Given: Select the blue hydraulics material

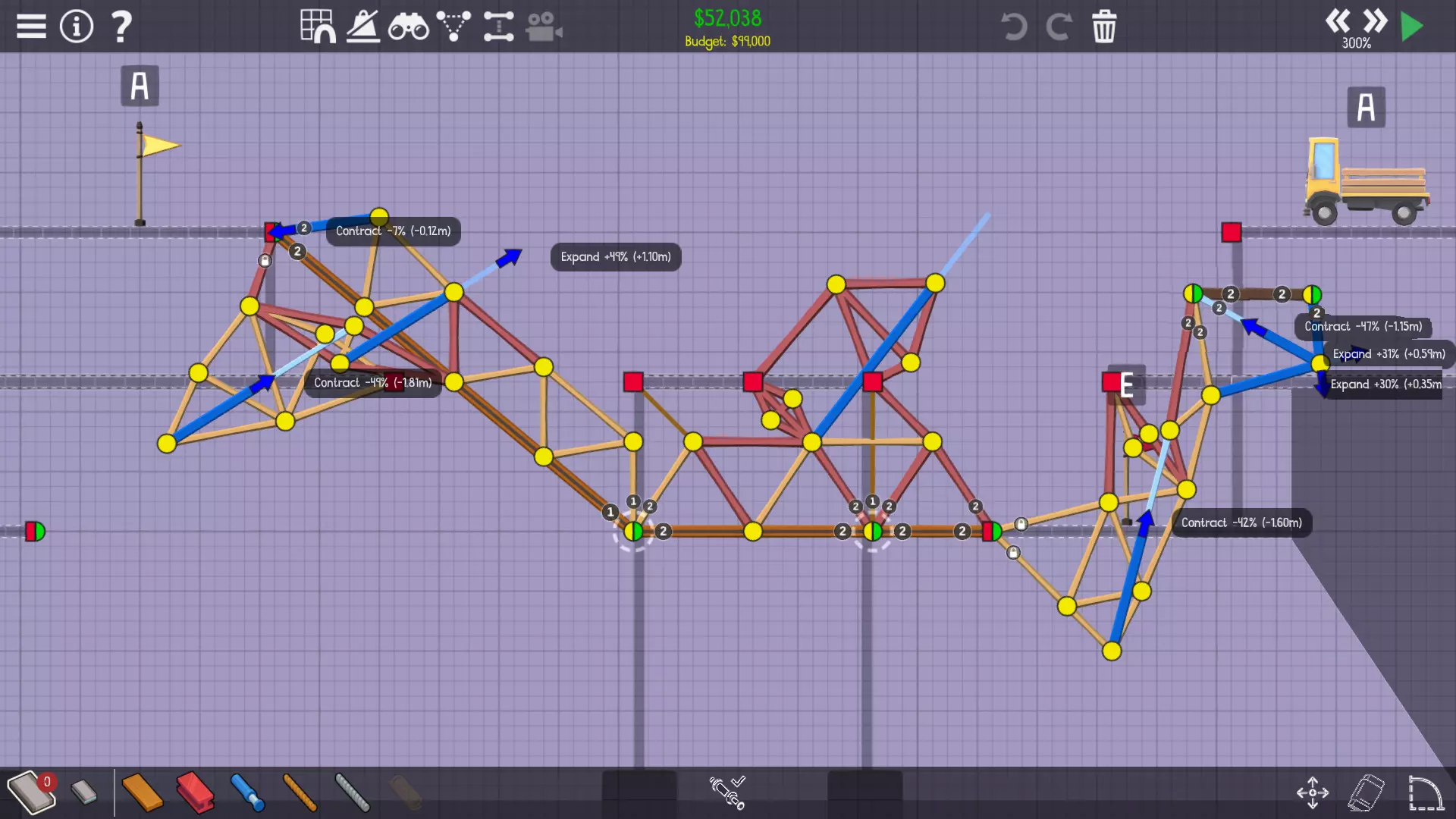Looking at the screenshot, I should coord(247,792).
